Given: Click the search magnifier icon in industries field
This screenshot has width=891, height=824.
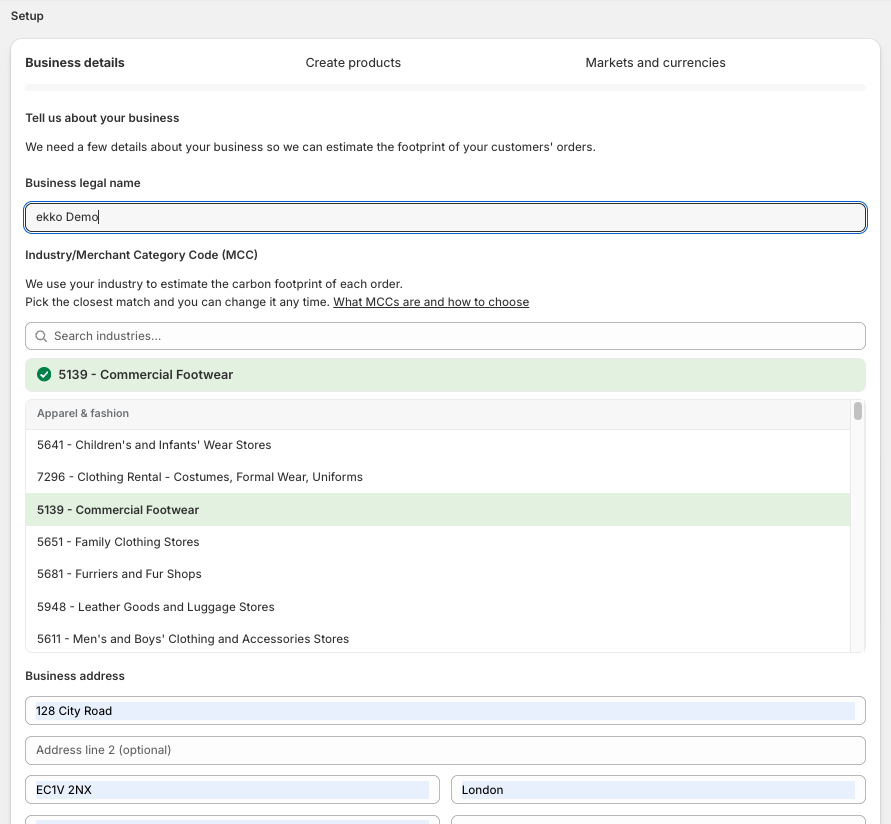Looking at the screenshot, I should point(41,336).
